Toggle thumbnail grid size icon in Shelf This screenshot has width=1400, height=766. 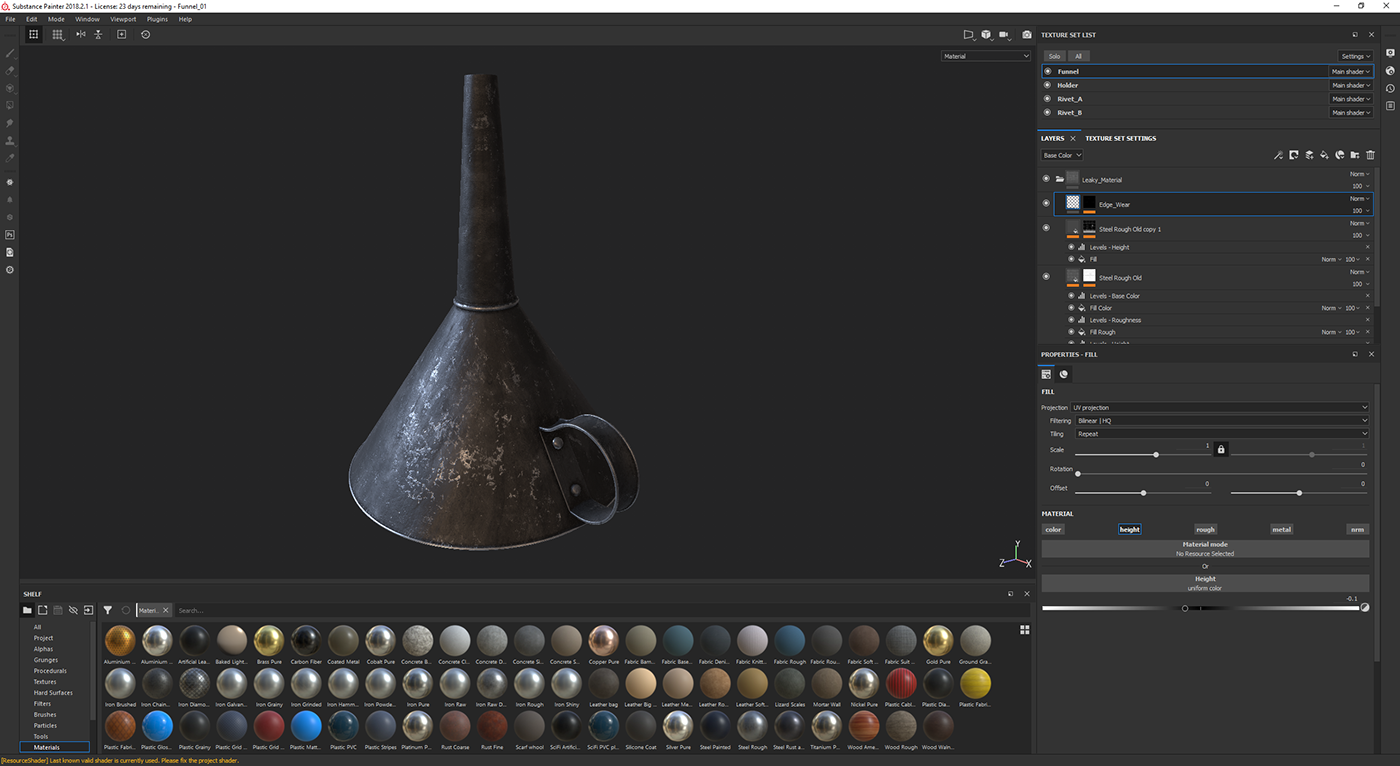tap(1024, 630)
